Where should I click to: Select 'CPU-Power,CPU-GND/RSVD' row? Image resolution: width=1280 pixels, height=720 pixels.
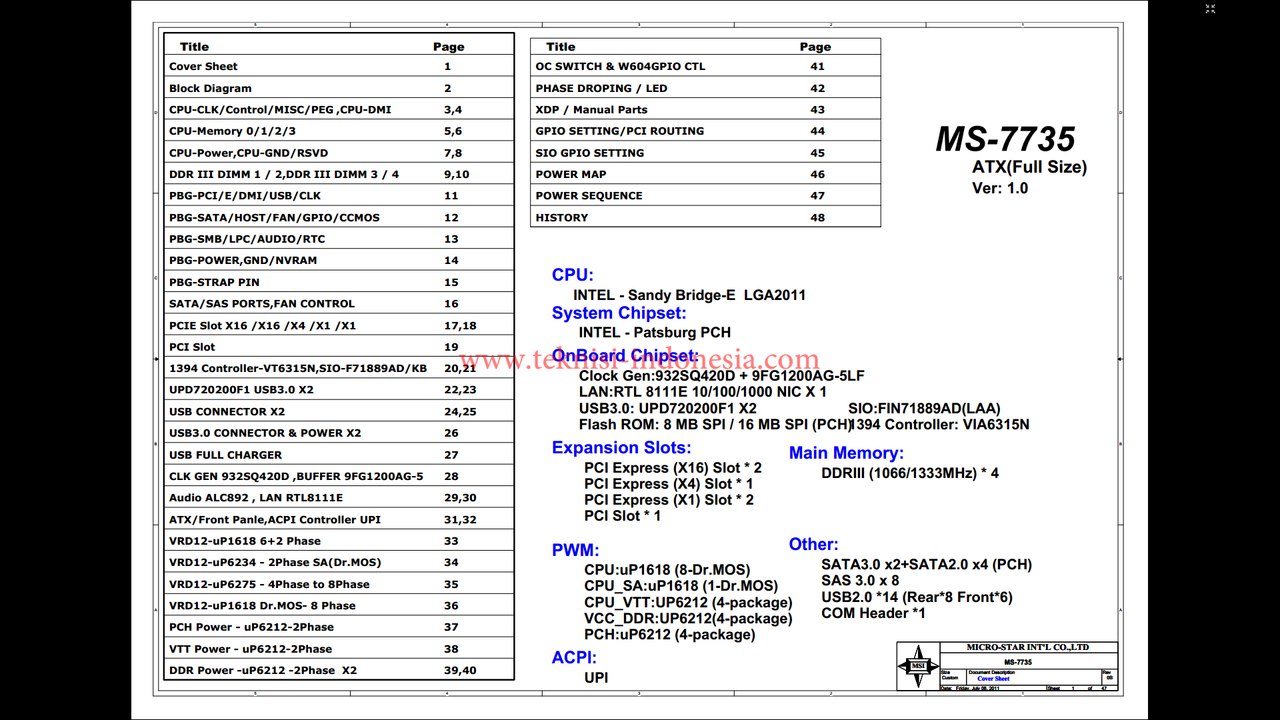339,153
